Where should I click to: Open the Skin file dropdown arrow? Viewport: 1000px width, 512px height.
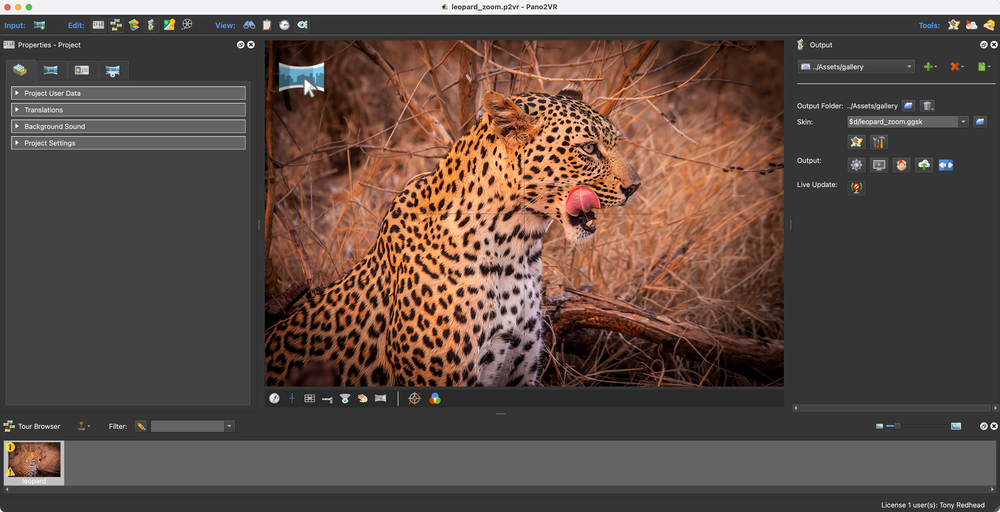963,122
